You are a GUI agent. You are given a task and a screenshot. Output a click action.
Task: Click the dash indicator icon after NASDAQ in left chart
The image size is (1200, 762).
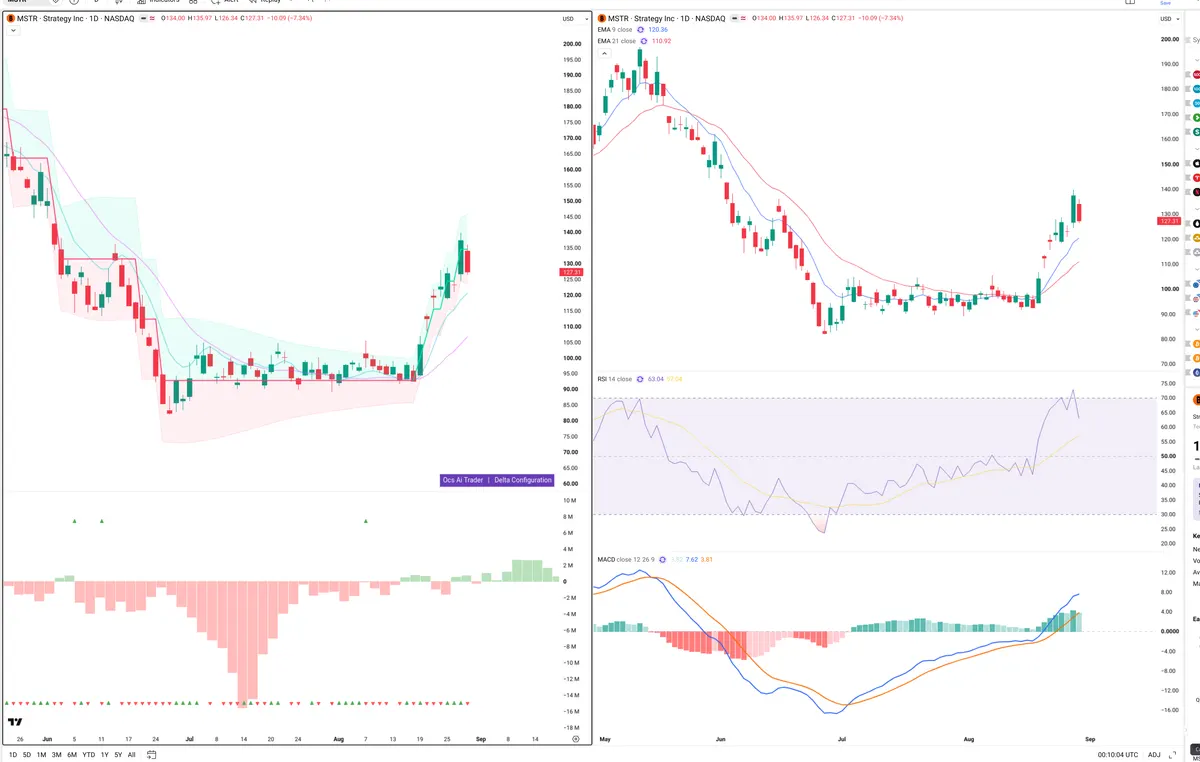point(141,18)
